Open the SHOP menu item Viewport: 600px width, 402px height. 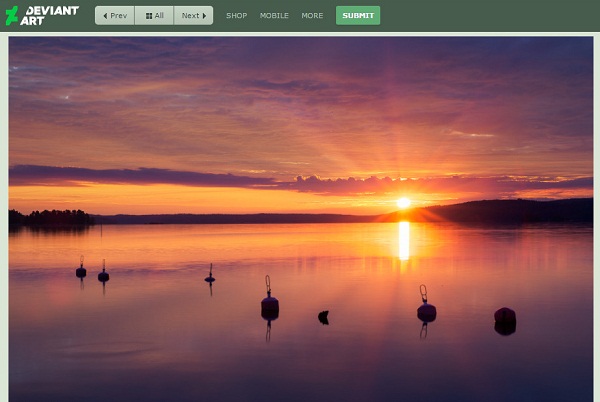(x=236, y=16)
